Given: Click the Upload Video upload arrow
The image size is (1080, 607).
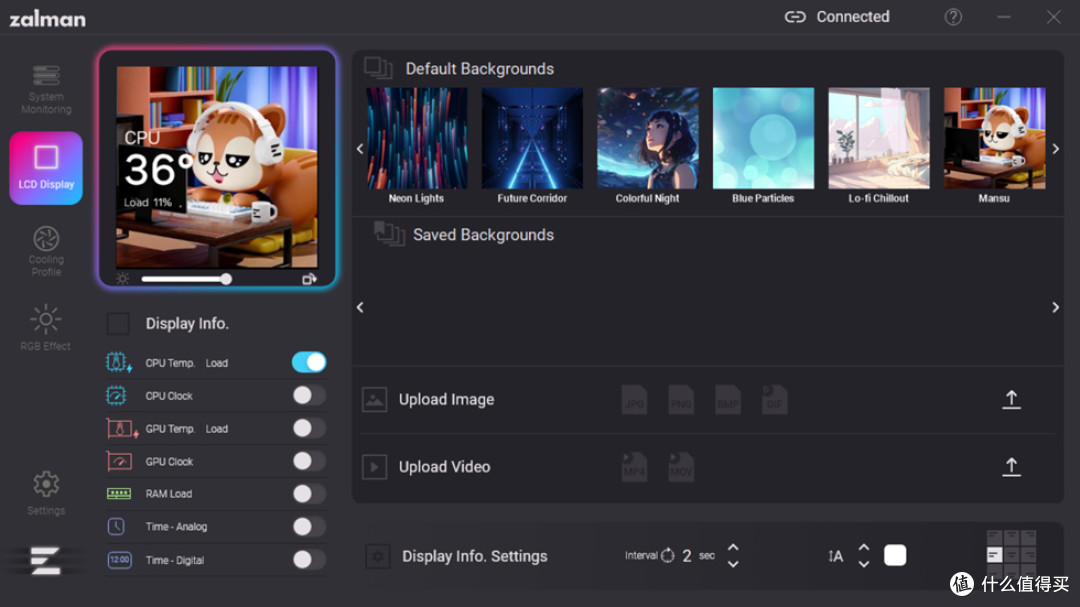Looking at the screenshot, I should click(x=1011, y=467).
